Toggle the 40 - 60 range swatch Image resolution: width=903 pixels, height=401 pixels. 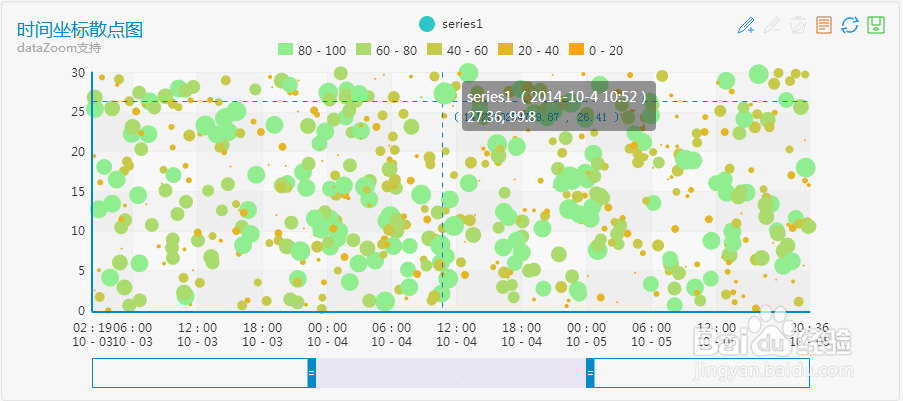435,50
